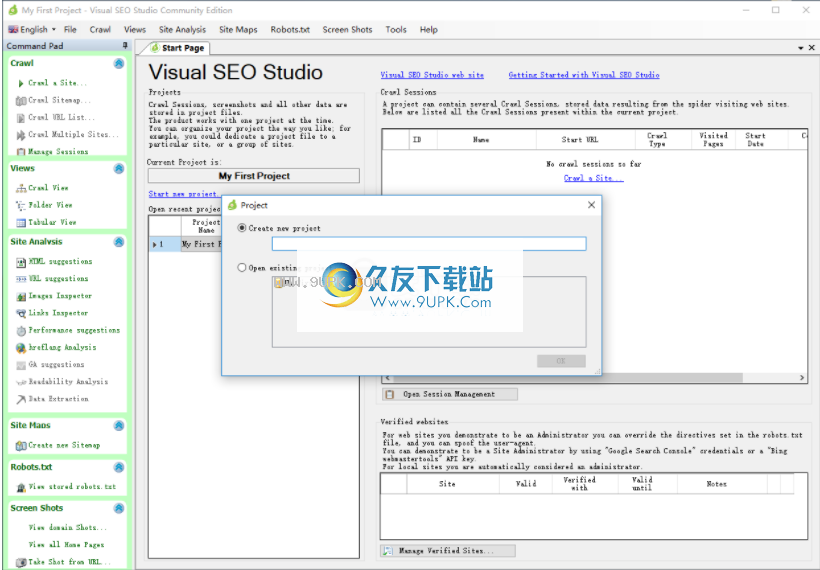Close the Project dialog
Viewport: 820px width, 570px height.
591,205
